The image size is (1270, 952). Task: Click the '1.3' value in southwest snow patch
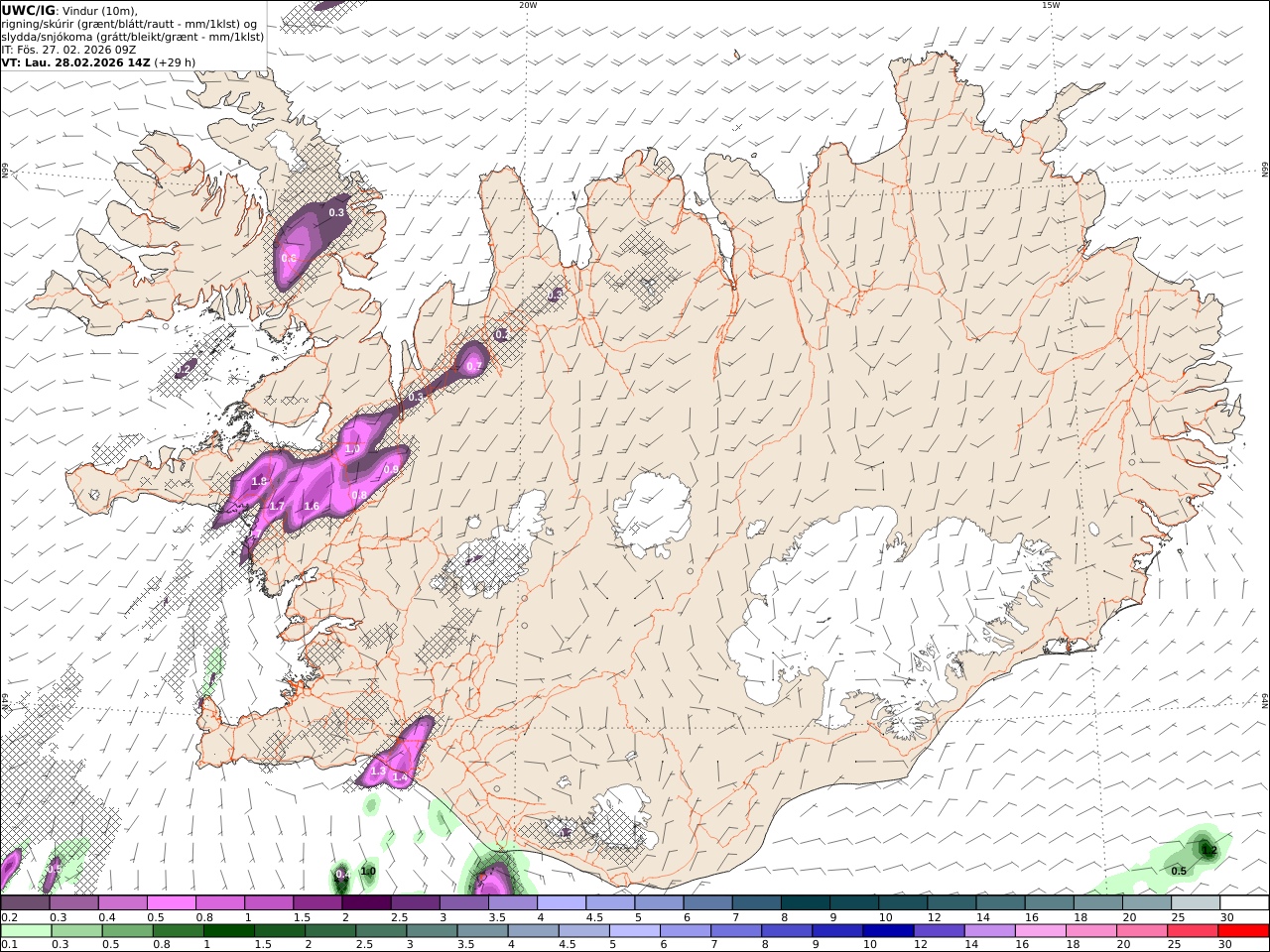coord(378,771)
